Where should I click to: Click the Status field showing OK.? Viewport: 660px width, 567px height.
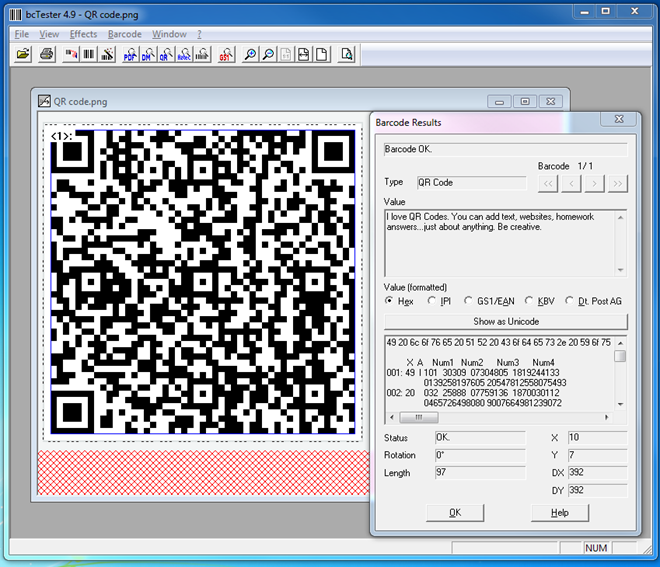point(480,438)
